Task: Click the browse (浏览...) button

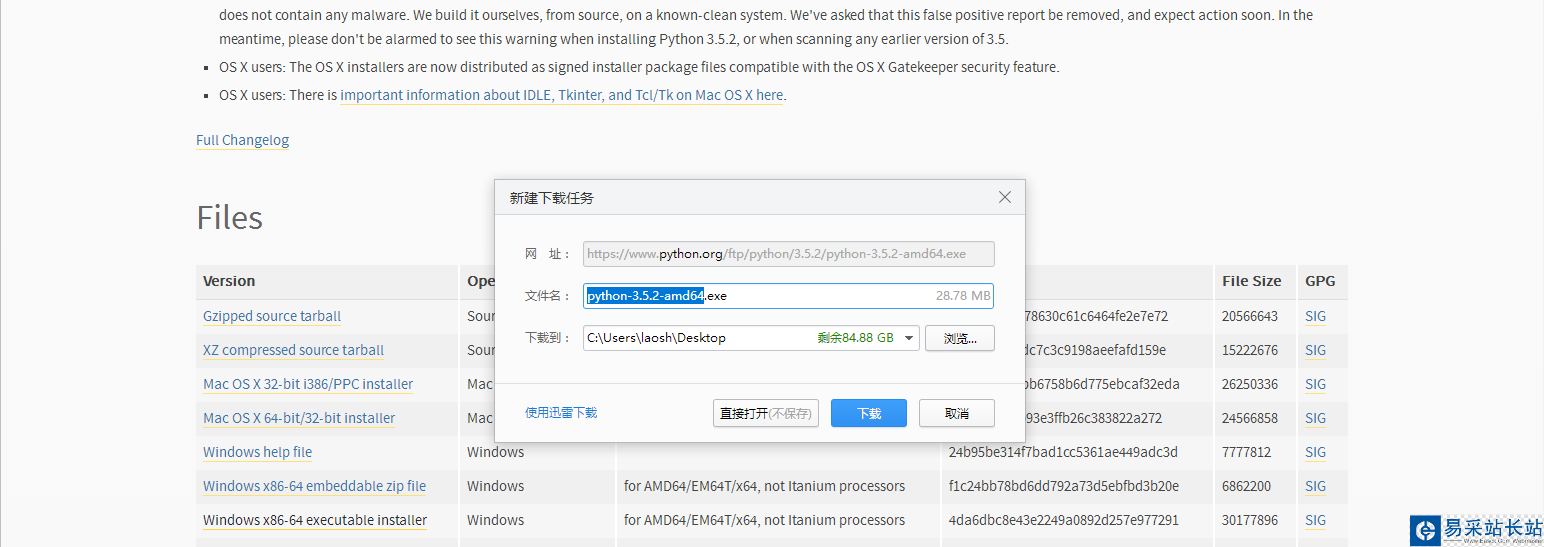Action: click(959, 338)
